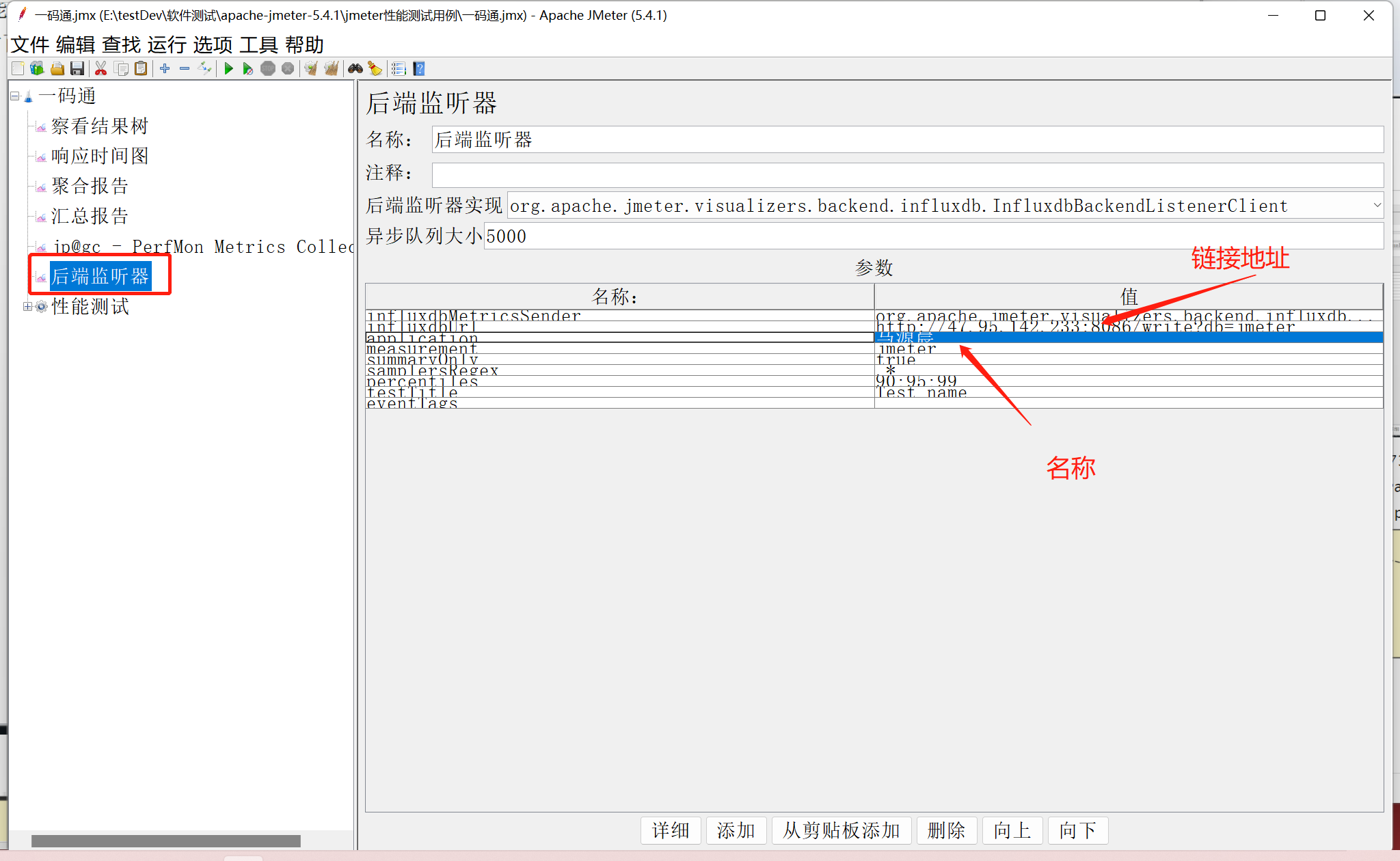Expand the 性能测试 tree node
Screen dimensions: 1400x861
(x=27, y=306)
